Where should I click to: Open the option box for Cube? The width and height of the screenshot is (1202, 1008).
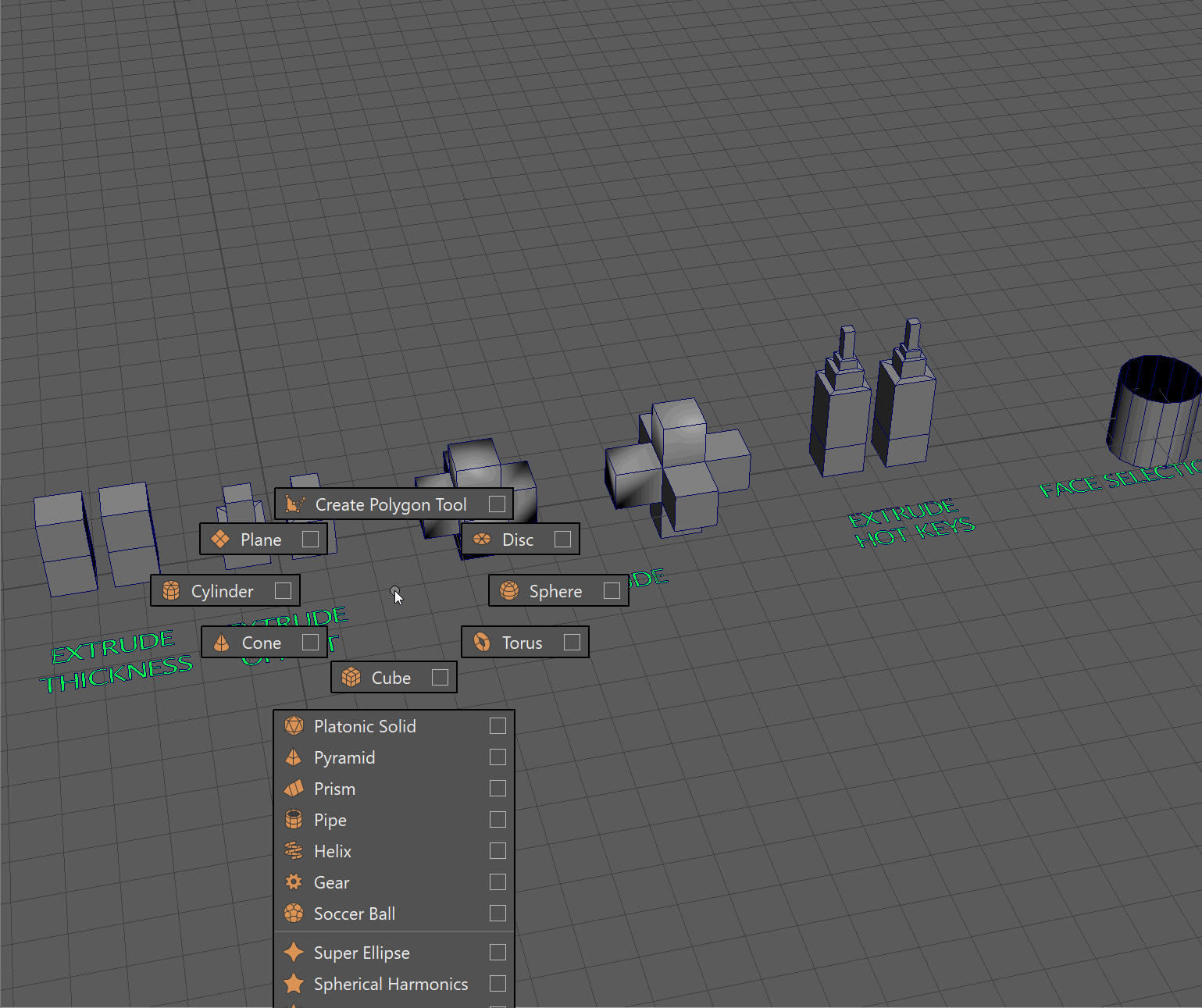(x=440, y=678)
